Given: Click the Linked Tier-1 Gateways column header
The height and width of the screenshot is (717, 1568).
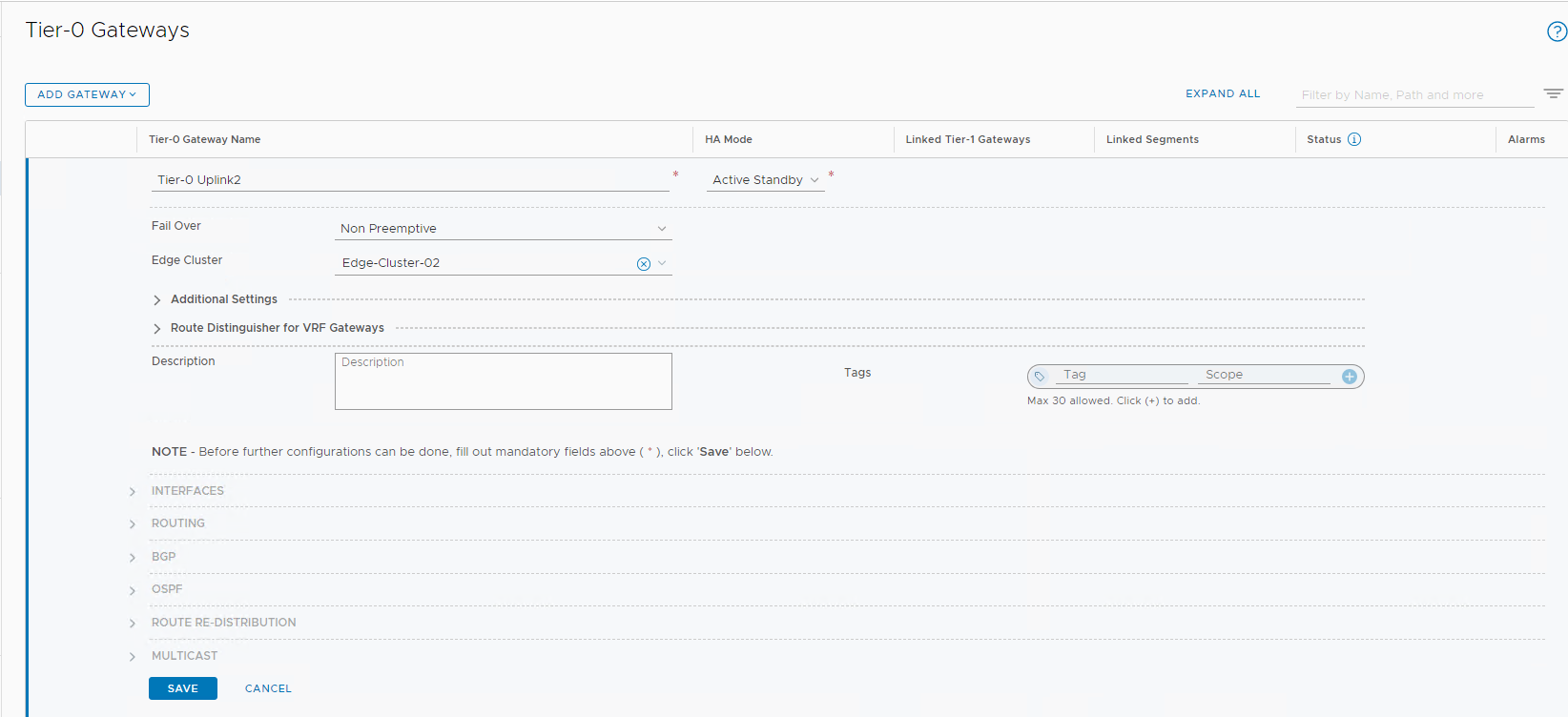Looking at the screenshot, I should [x=968, y=139].
